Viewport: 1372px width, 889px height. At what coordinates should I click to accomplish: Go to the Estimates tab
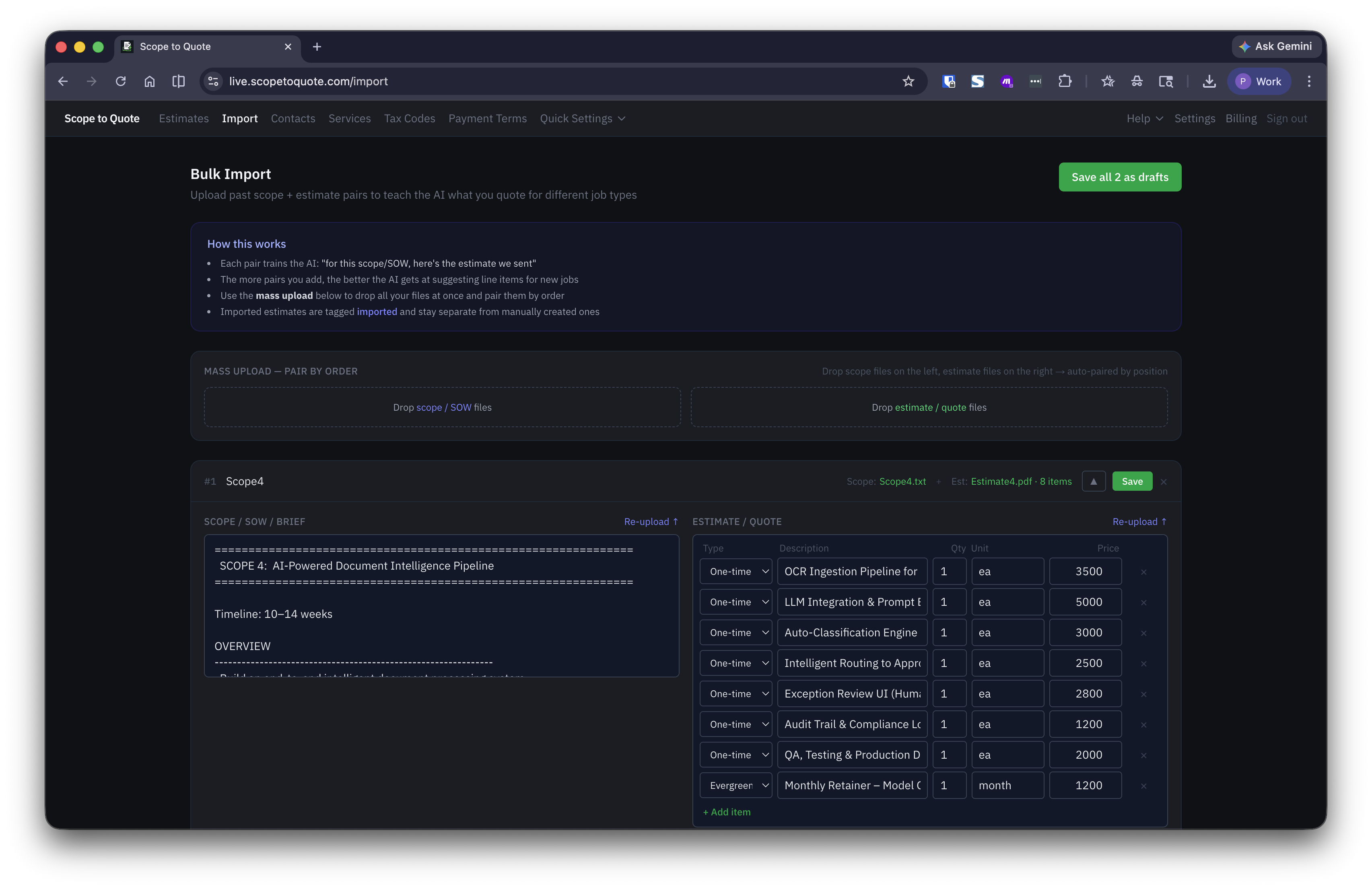click(184, 118)
